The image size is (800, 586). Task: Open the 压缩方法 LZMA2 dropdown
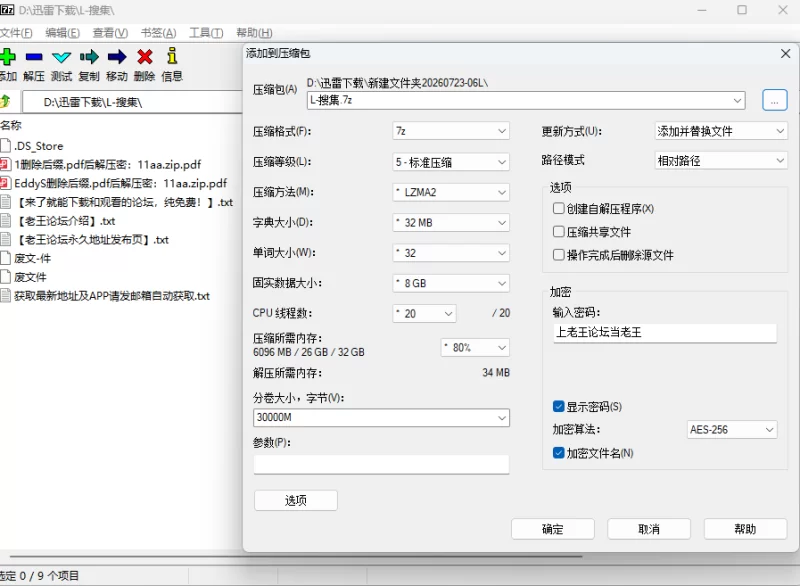point(451,192)
